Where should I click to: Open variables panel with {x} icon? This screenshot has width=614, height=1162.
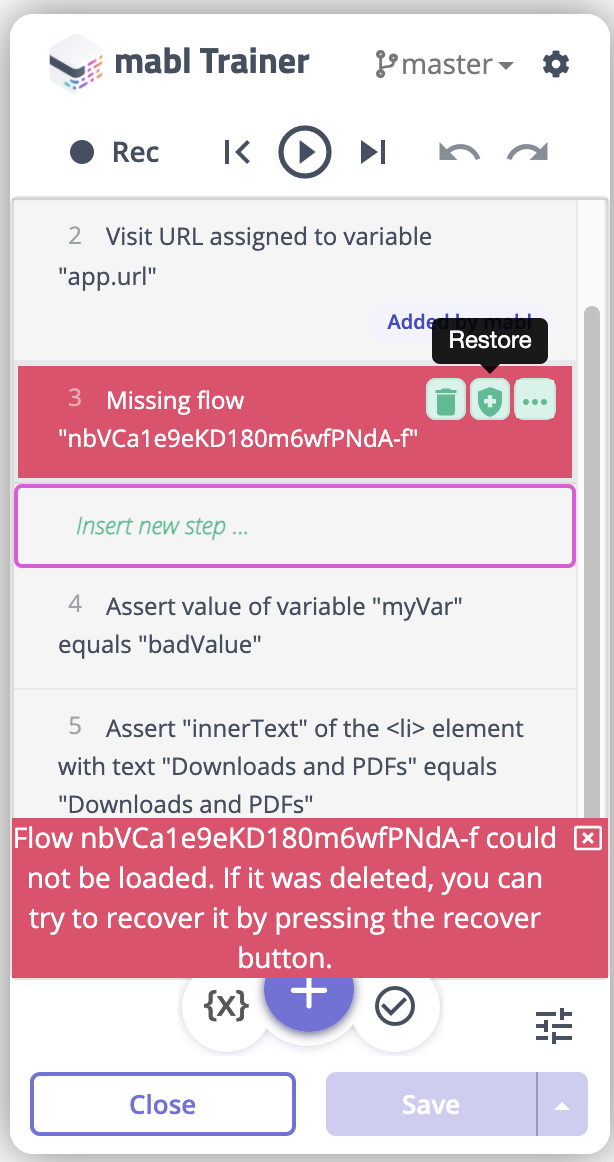tap(225, 1006)
